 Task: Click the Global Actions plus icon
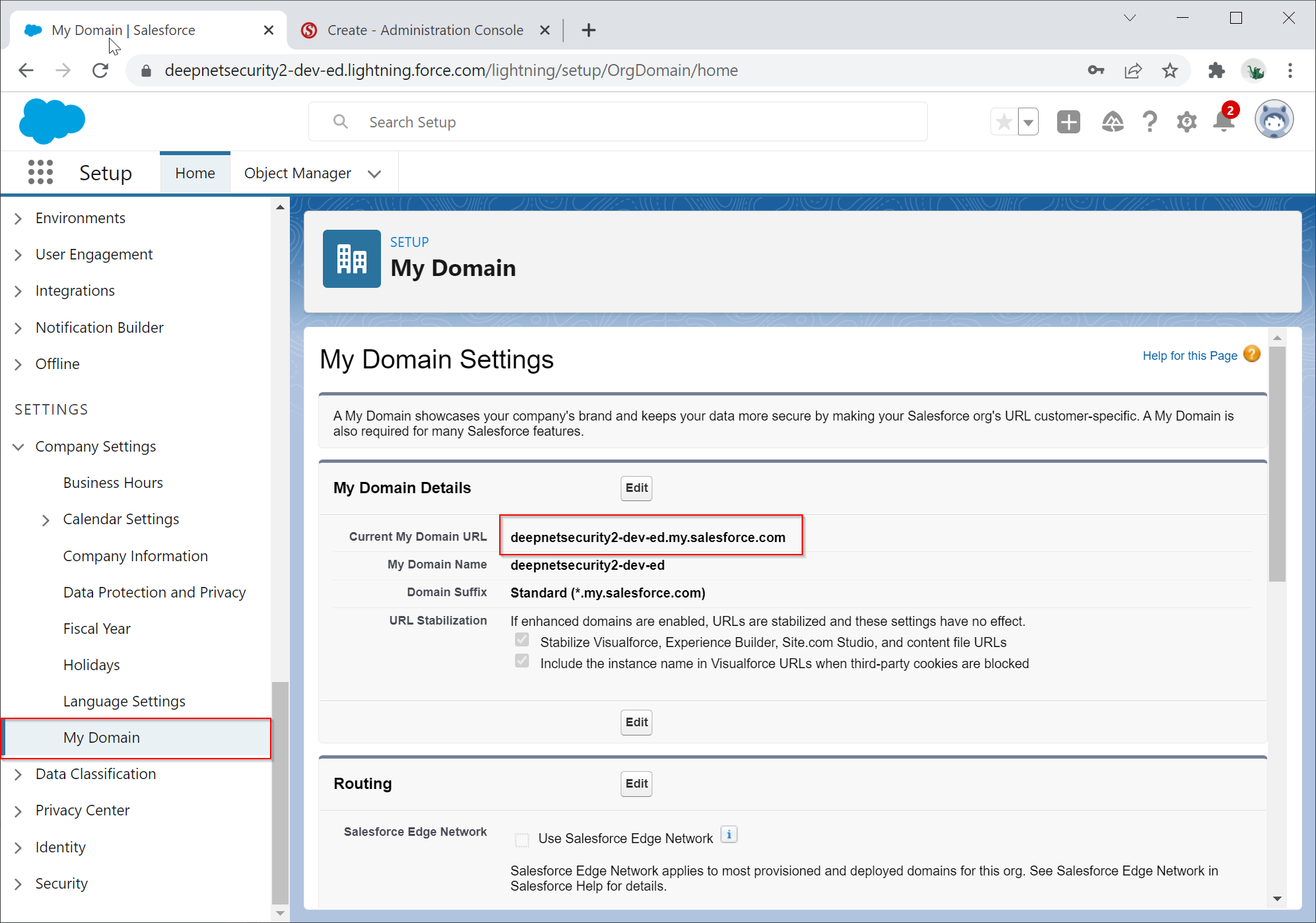1068,122
